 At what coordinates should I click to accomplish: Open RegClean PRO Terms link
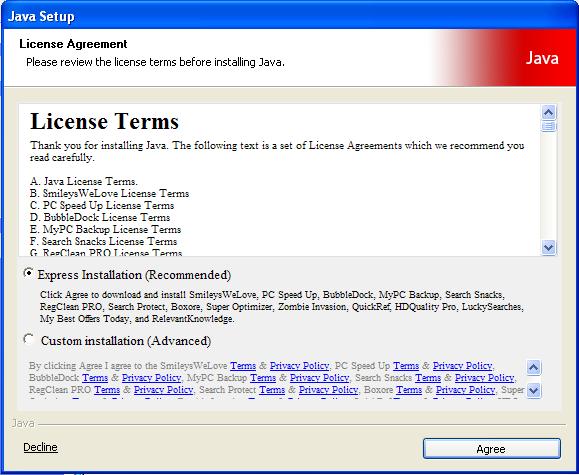(107, 390)
